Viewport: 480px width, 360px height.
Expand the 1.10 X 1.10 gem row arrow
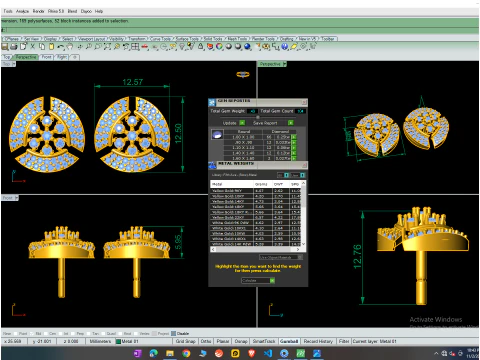294,148
